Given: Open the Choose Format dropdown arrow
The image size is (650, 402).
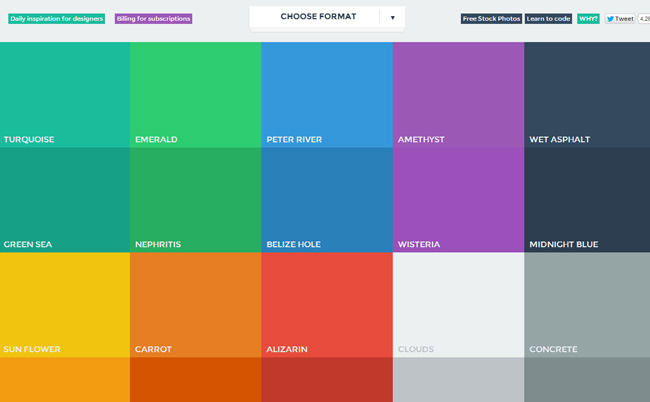Looking at the screenshot, I should (392, 17).
